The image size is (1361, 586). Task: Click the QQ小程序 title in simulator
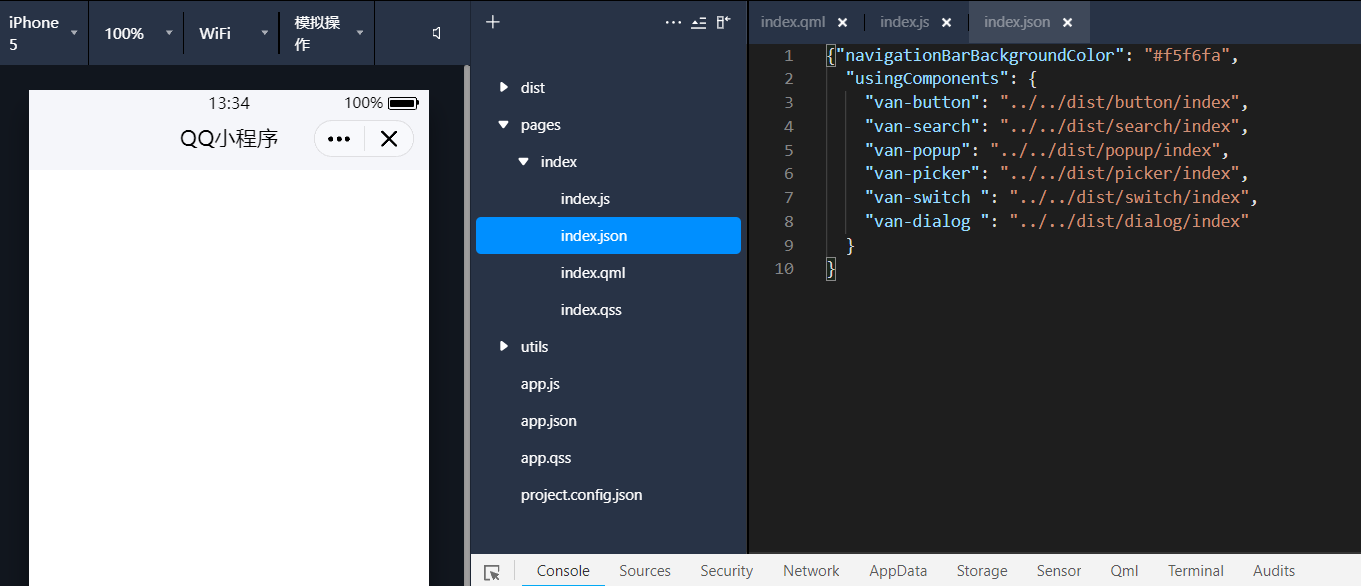tap(229, 139)
